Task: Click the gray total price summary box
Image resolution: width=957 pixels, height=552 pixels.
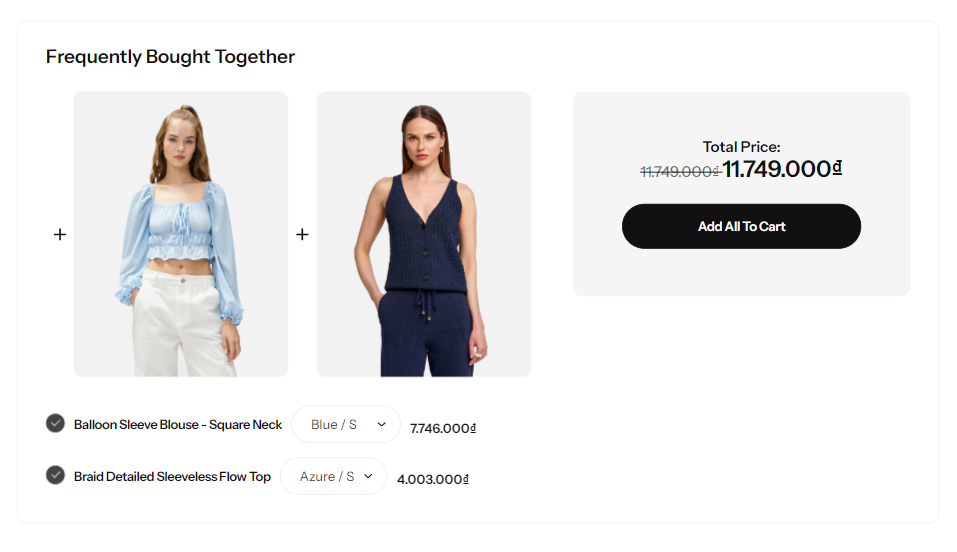Action: (741, 194)
